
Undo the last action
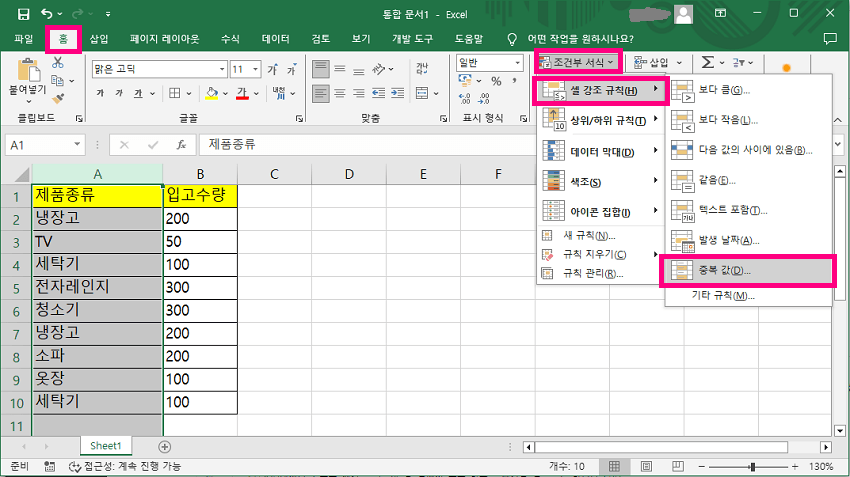(x=47, y=14)
